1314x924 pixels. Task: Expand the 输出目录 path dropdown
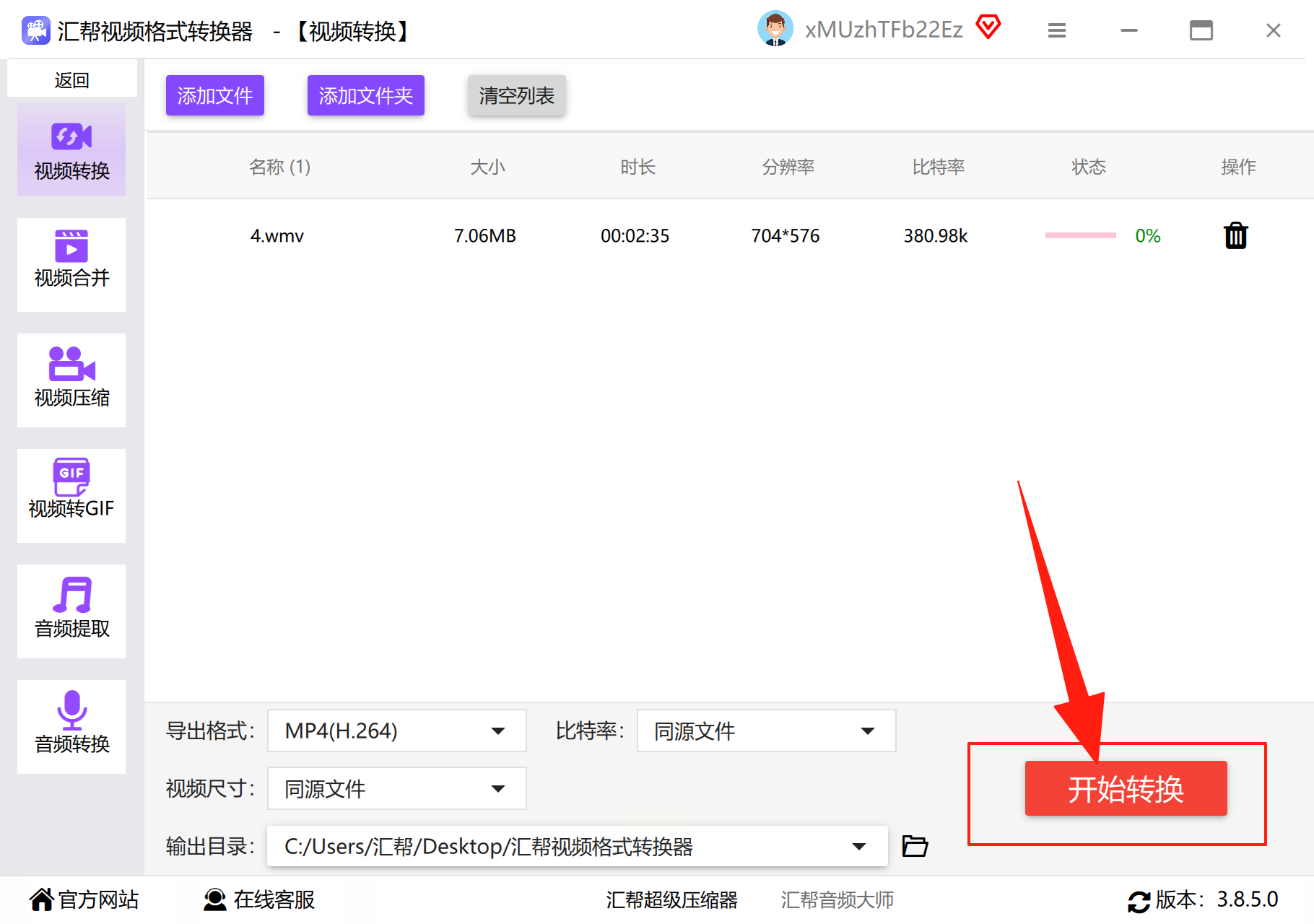coord(577,846)
